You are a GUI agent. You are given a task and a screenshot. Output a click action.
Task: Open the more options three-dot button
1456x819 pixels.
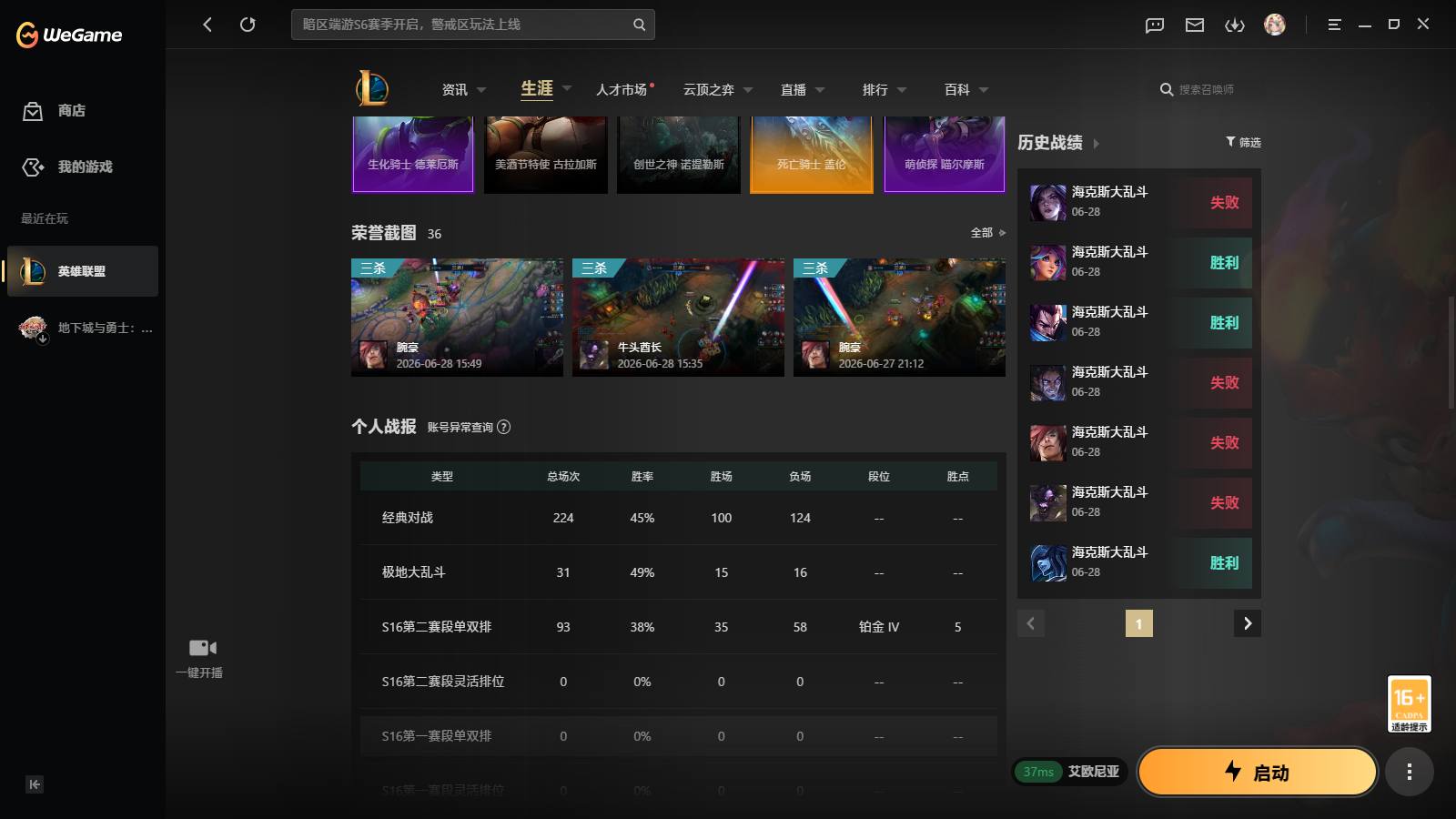pyautogui.click(x=1410, y=772)
